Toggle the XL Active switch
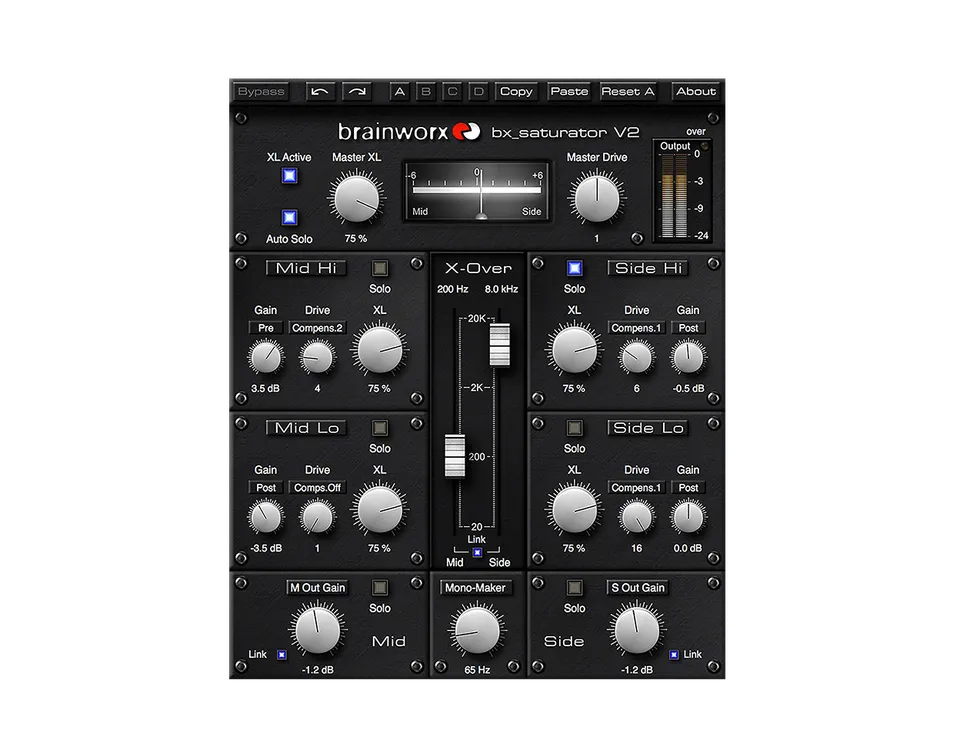This screenshot has width=960, height=754. point(290,176)
